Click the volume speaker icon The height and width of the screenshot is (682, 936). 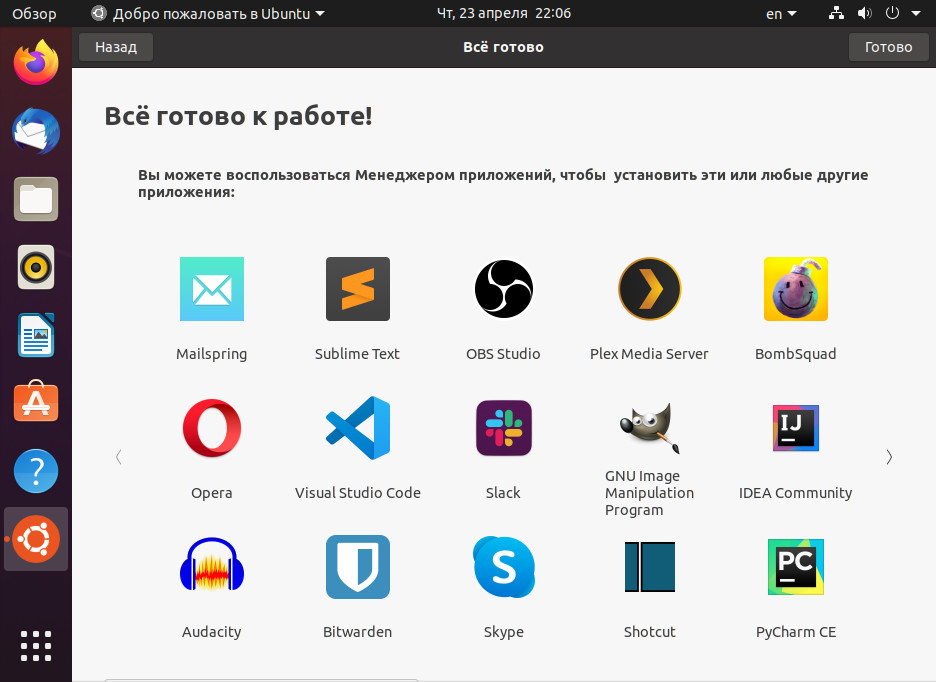click(864, 13)
